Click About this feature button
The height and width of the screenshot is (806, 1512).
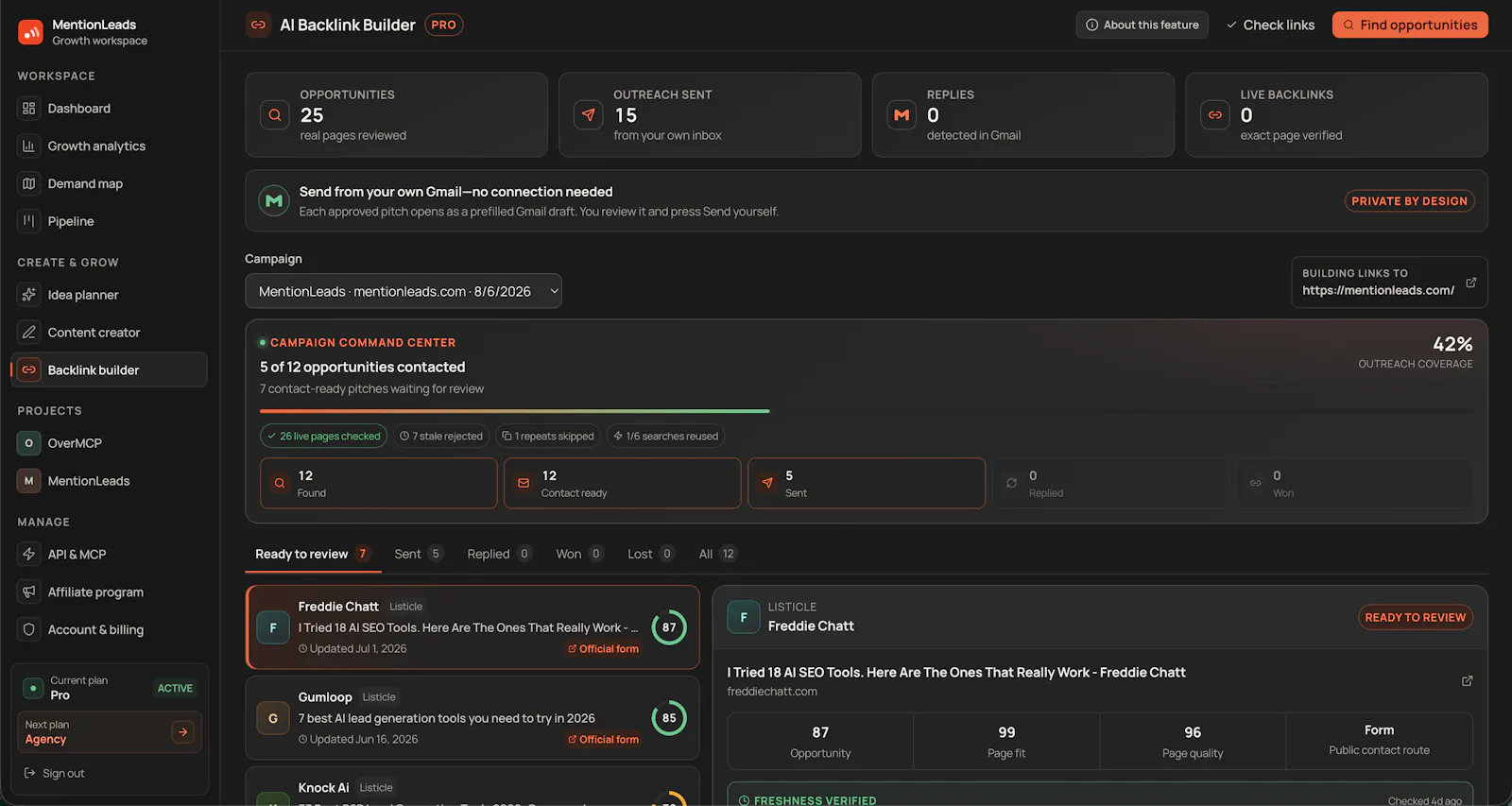(1143, 25)
